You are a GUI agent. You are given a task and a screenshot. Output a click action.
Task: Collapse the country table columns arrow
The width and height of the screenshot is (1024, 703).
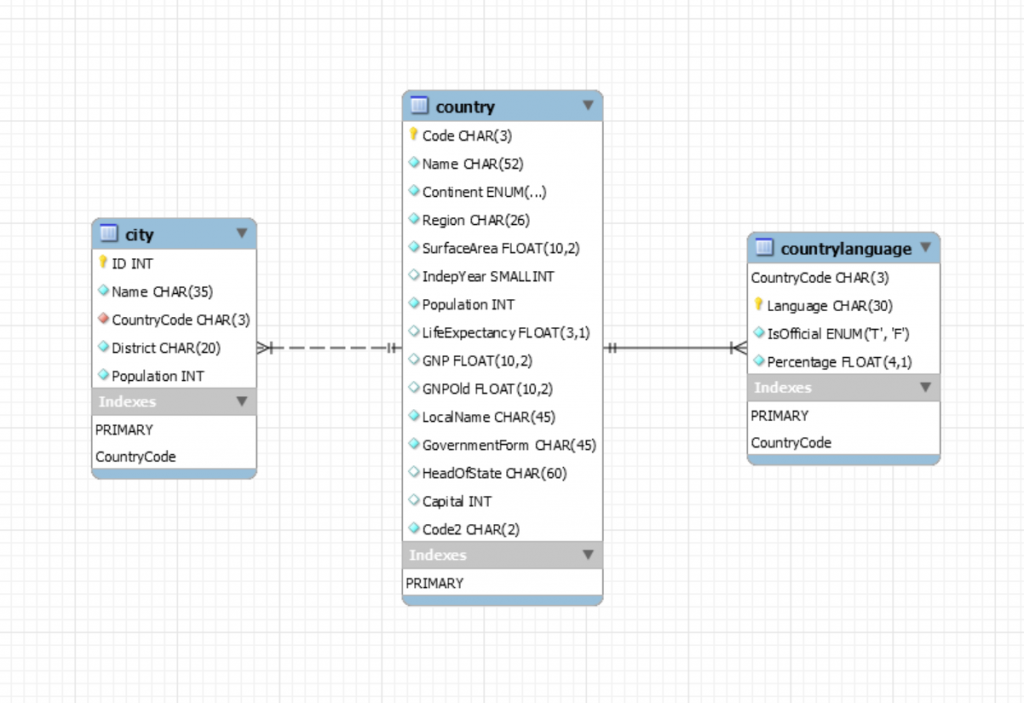(x=588, y=105)
